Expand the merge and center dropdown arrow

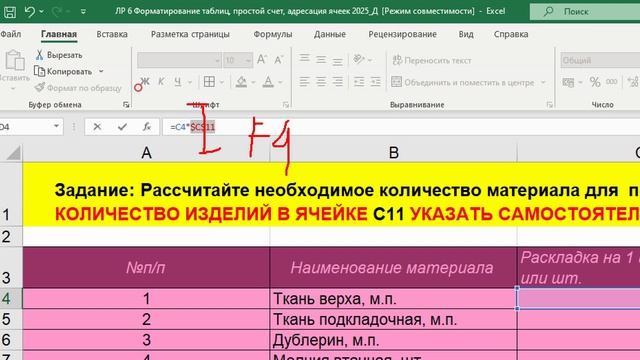(543, 82)
